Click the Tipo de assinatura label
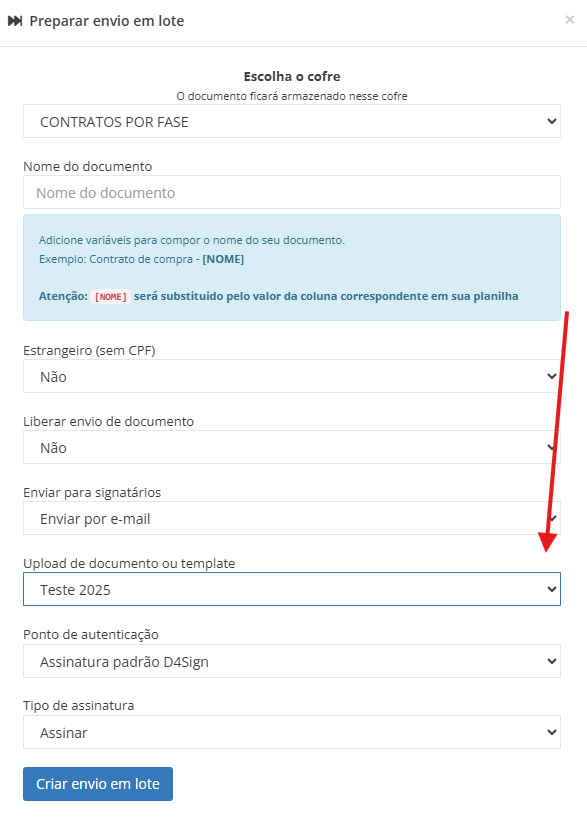This screenshot has width=587, height=827. point(79,705)
